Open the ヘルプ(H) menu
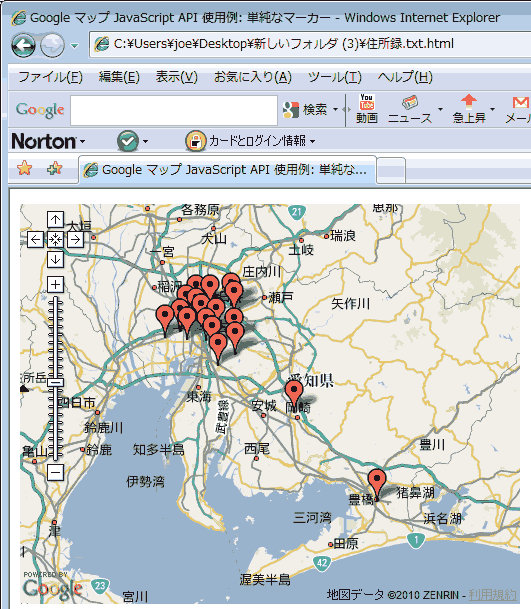 pyautogui.click(x=405, y=77)
